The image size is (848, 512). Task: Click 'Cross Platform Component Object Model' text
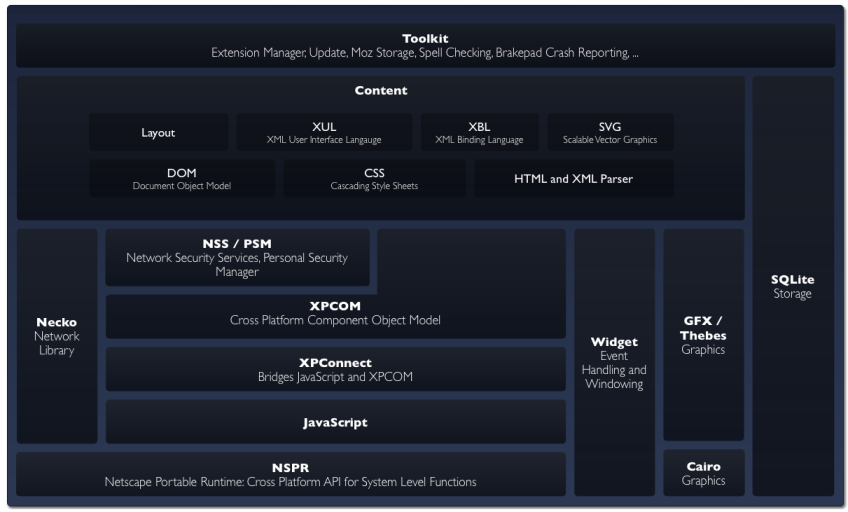pos(335,320)
